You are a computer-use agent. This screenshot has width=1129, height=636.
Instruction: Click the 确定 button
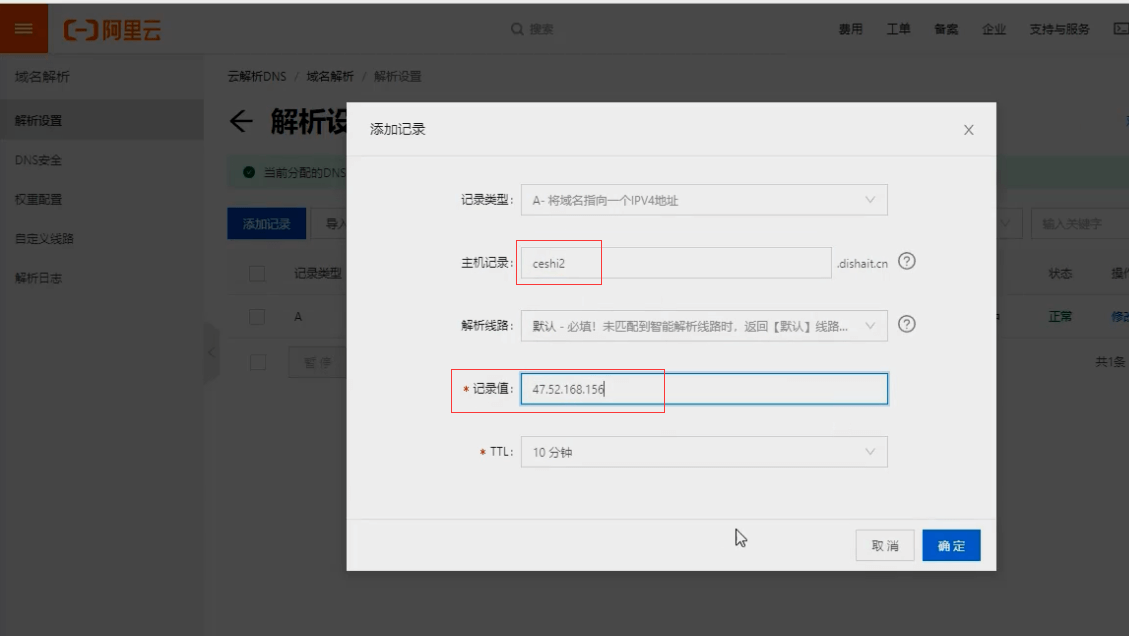[951, 546]
